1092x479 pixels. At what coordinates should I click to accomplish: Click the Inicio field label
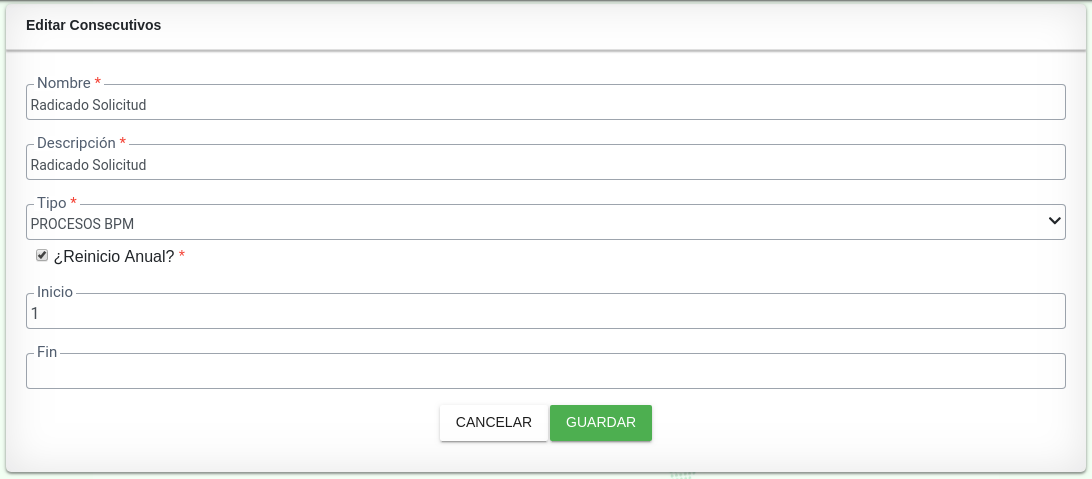click(54, 293)
